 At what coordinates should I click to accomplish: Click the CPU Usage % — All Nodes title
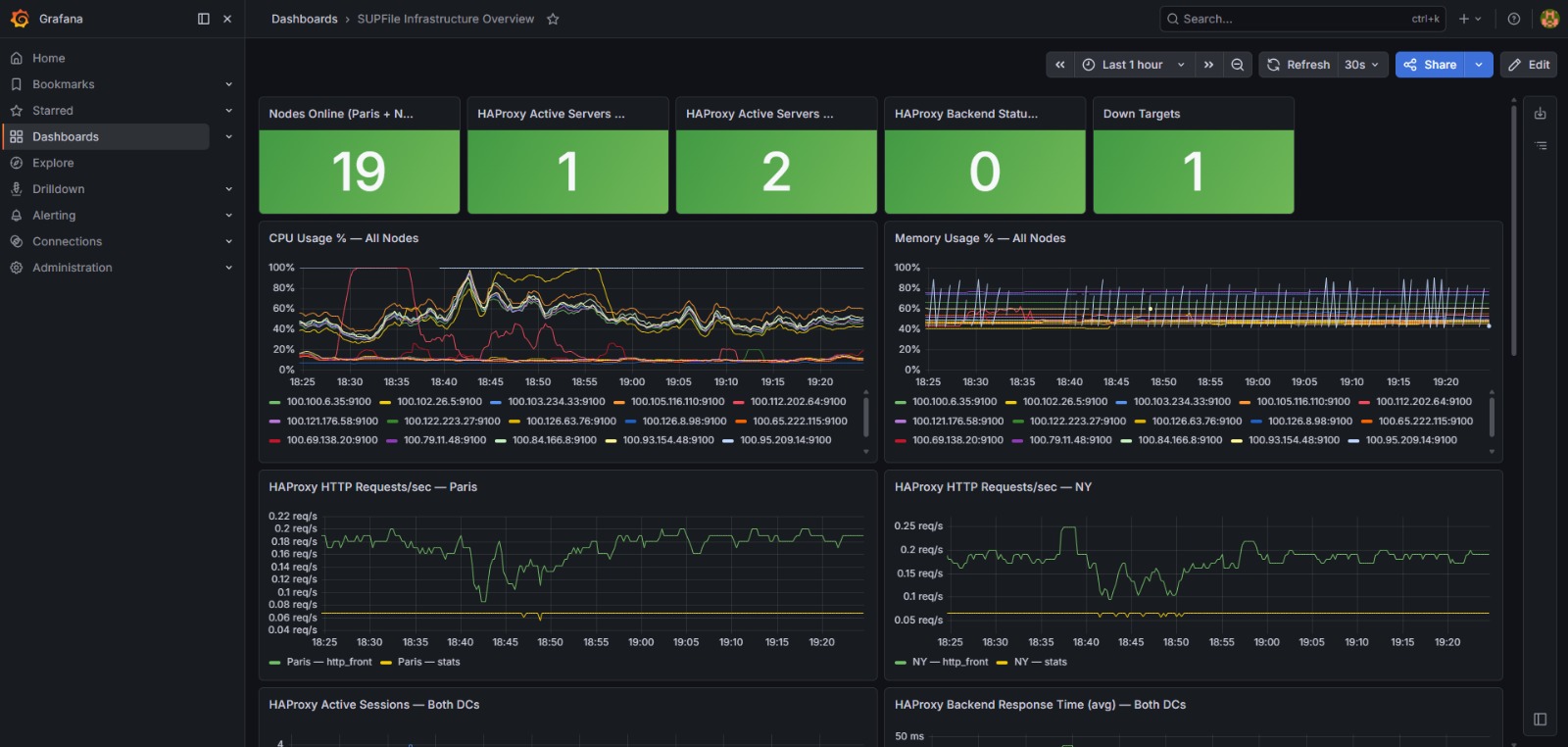[344, 238]
